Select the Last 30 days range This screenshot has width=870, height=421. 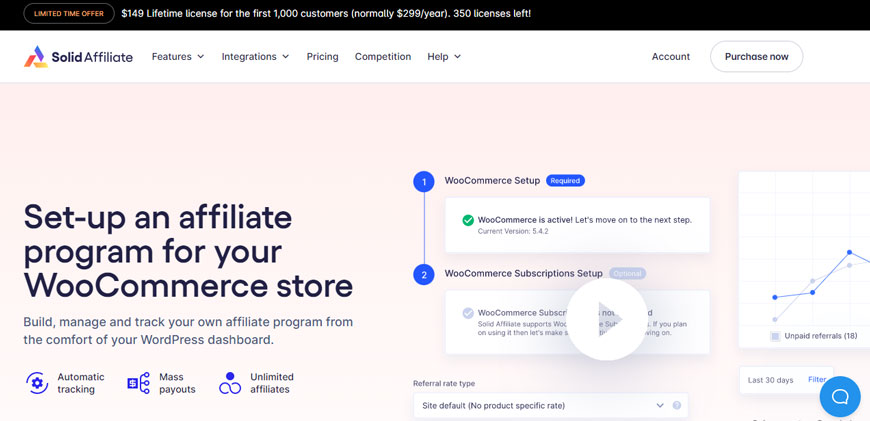click(x=770, y=381)
